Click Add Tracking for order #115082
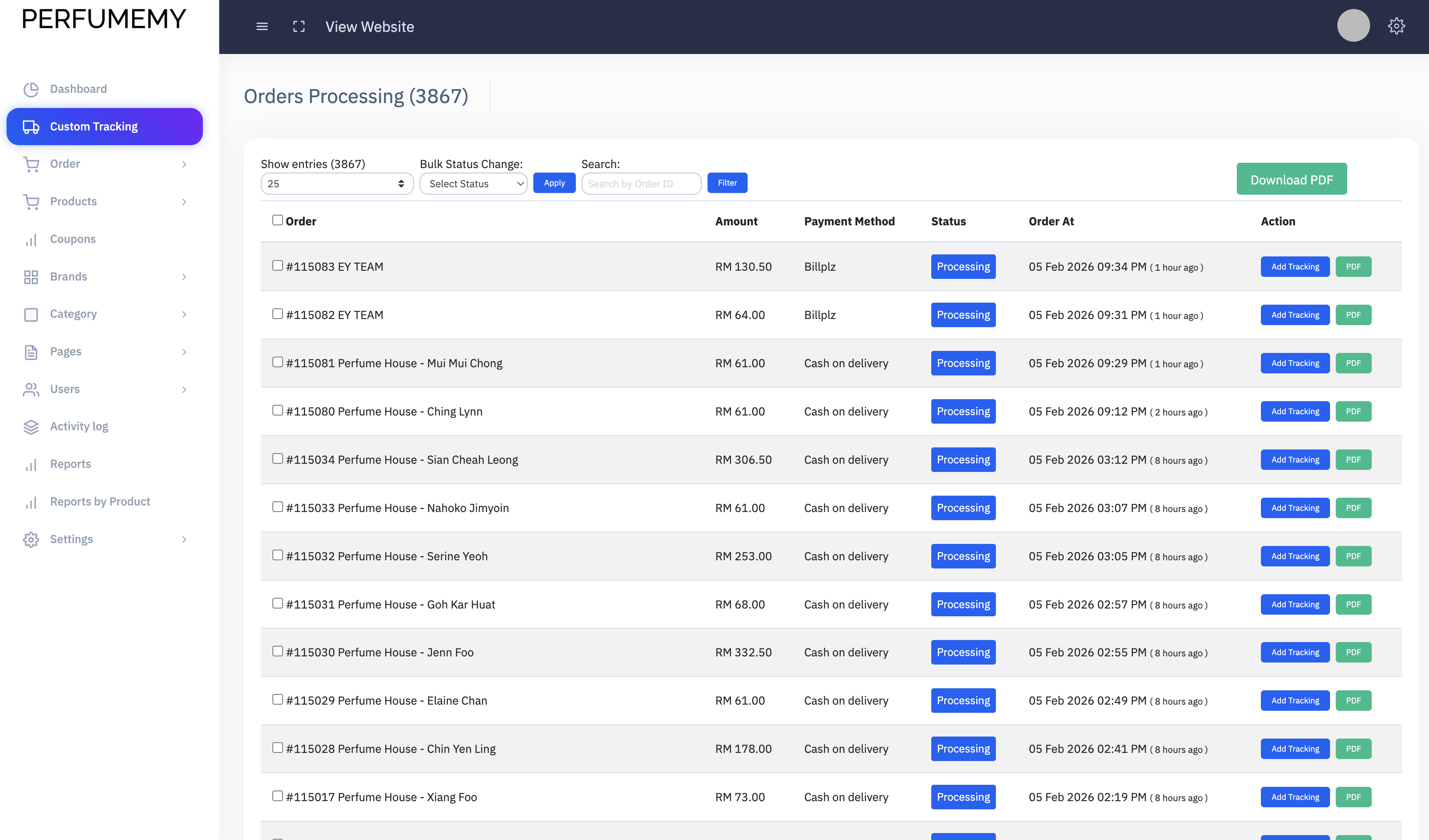 click(x=1294, y=315)
